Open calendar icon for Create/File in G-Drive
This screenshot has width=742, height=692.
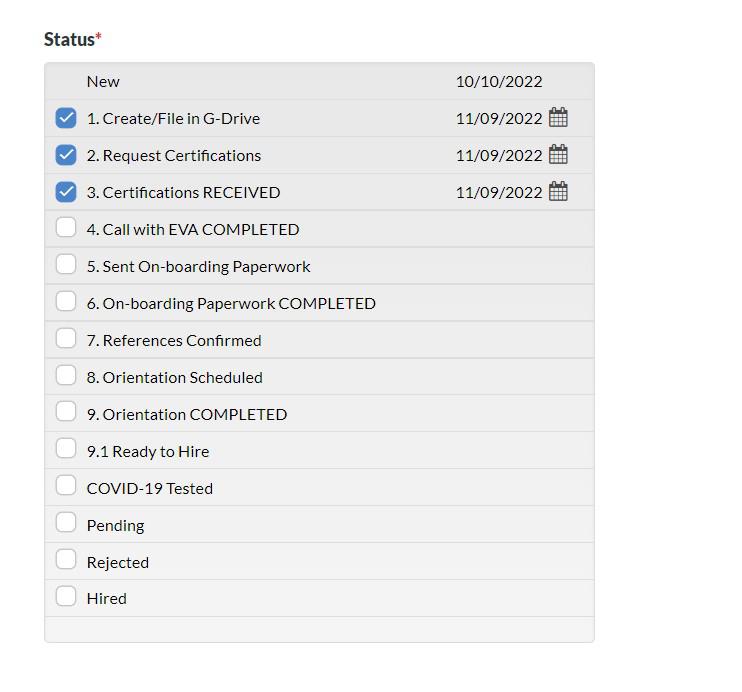coord(559,118)
